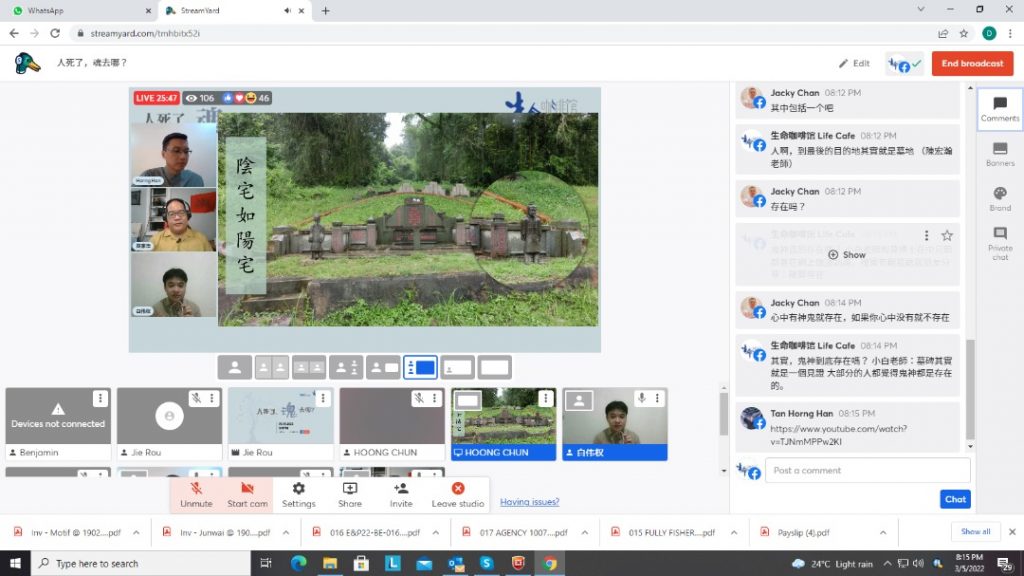
Task: Open the Private chat panel
Action: (999, 241)
